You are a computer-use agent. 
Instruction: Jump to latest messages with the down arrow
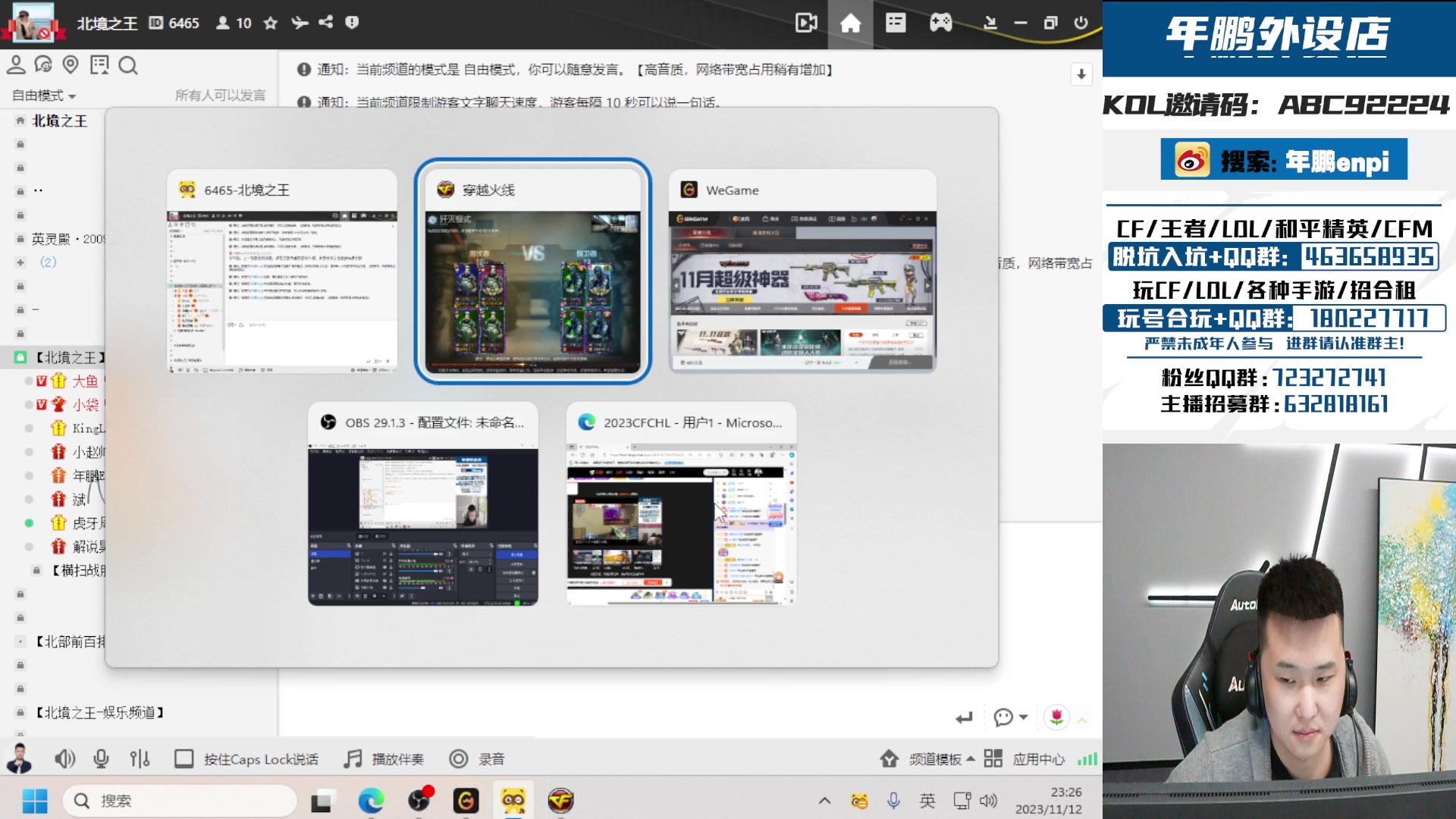pyautogui.click(x=1081, y=74)
